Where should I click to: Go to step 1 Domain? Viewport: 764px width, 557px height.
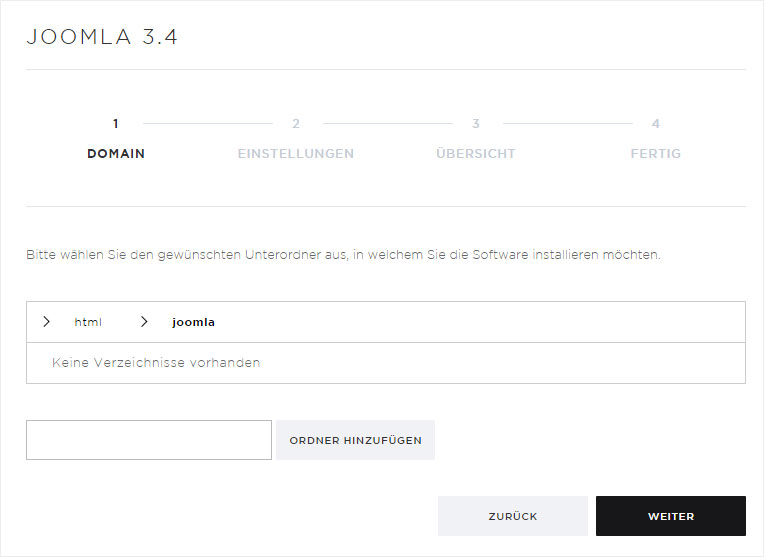pos(116,154)
